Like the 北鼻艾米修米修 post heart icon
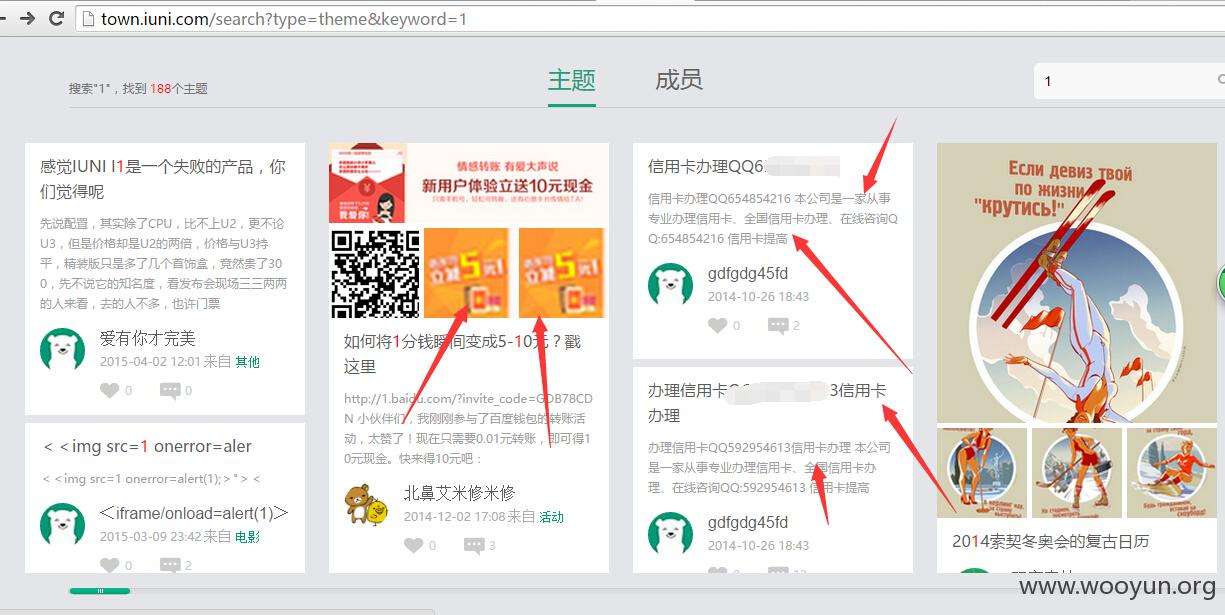The image size is (1225, 615). (413, 545)
